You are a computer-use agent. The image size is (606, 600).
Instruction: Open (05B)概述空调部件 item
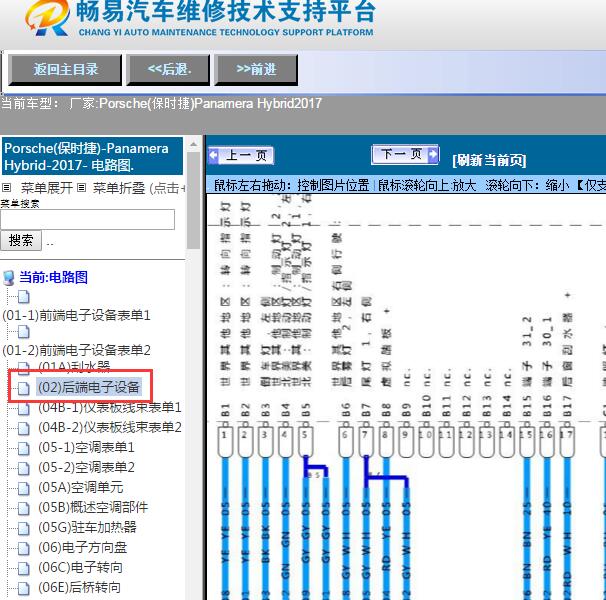click(93, 508)
